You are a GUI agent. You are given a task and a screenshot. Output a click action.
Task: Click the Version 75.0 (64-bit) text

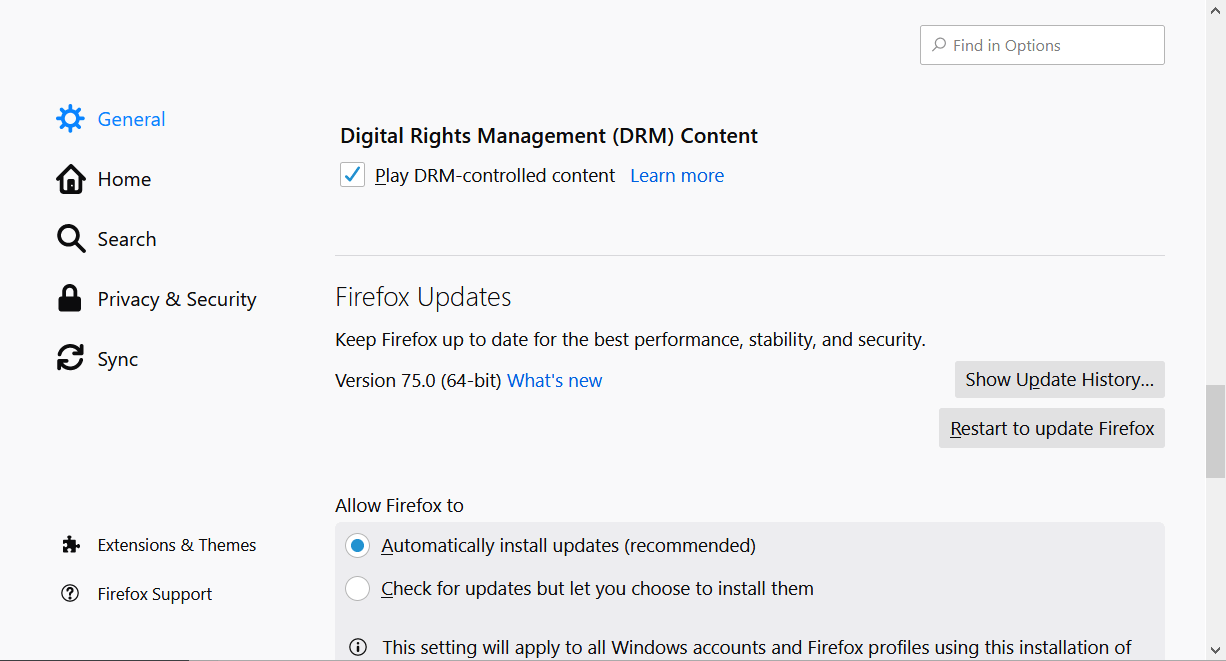(x=418, y=381)
